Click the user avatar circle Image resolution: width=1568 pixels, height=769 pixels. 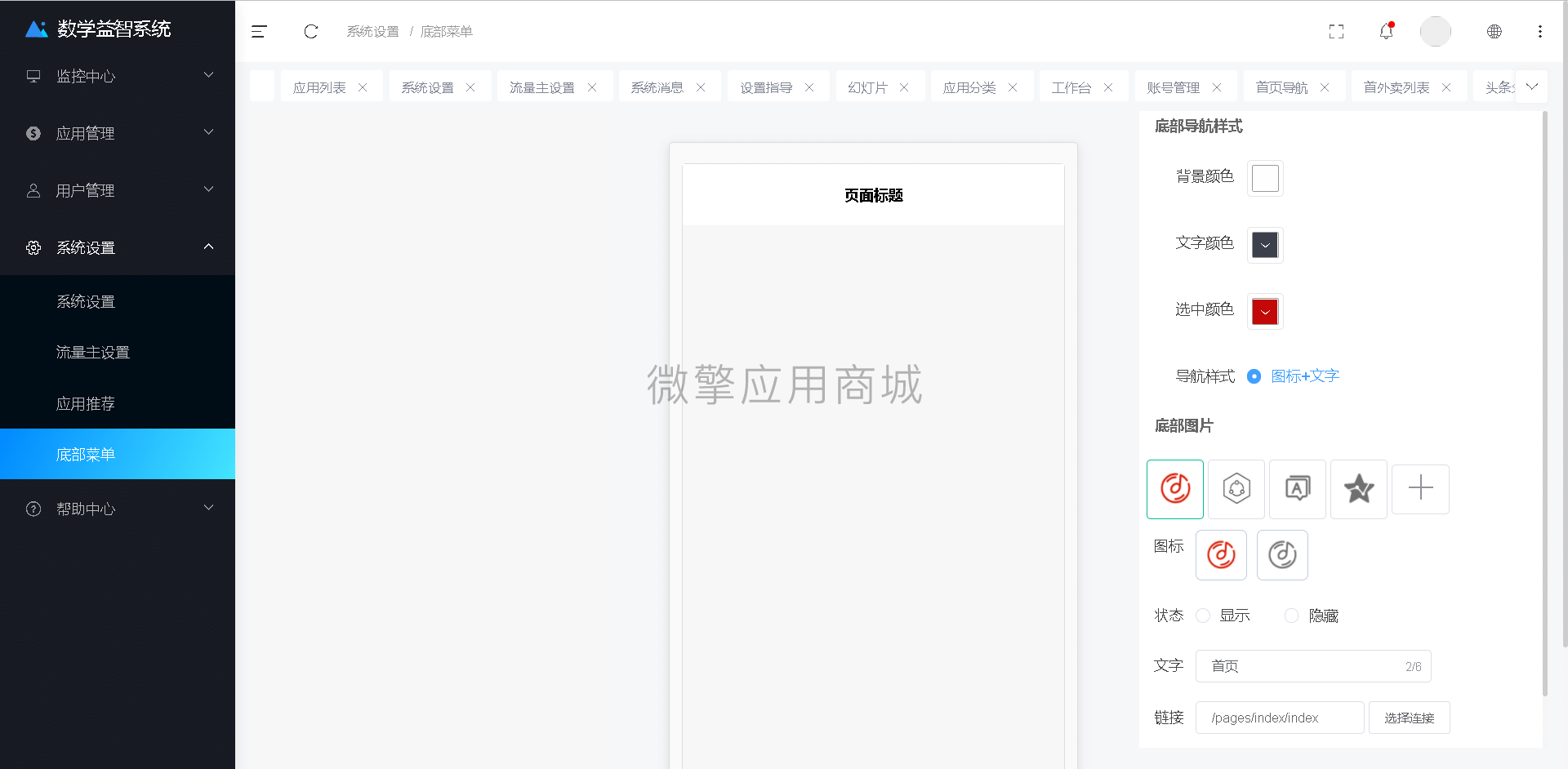1436,31
